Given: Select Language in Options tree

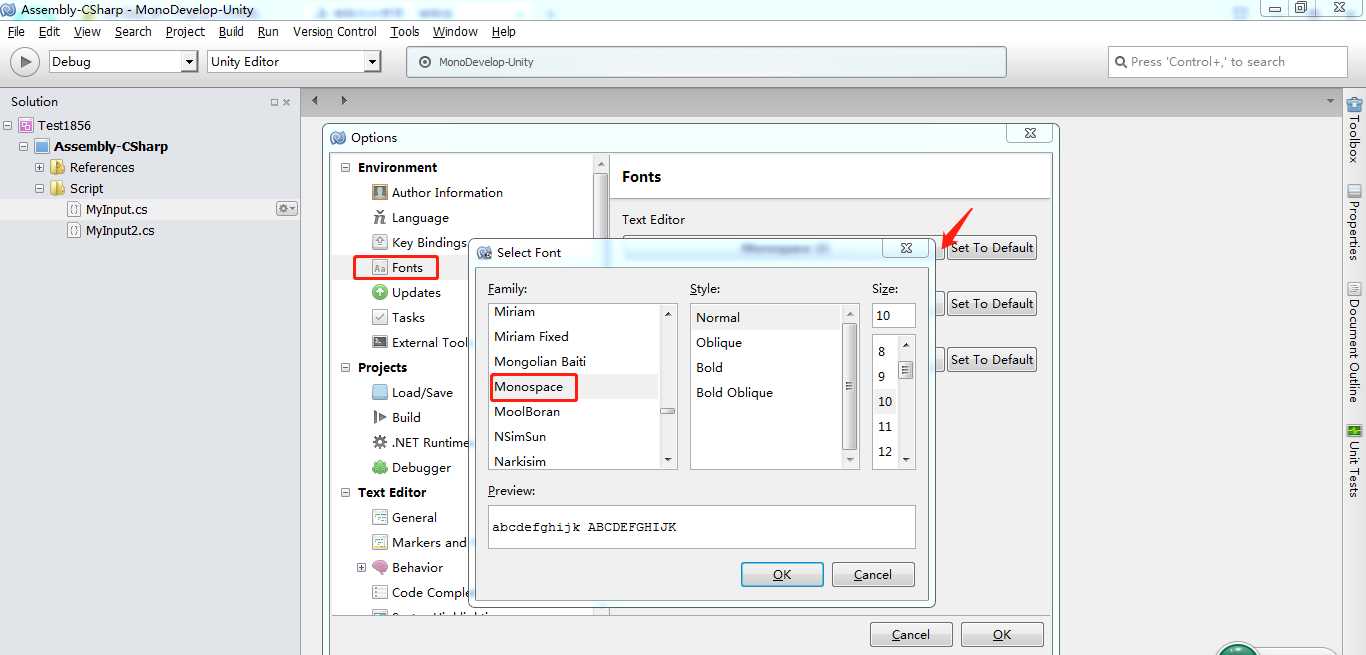Looking at the screenshot, I should [420, 217].
